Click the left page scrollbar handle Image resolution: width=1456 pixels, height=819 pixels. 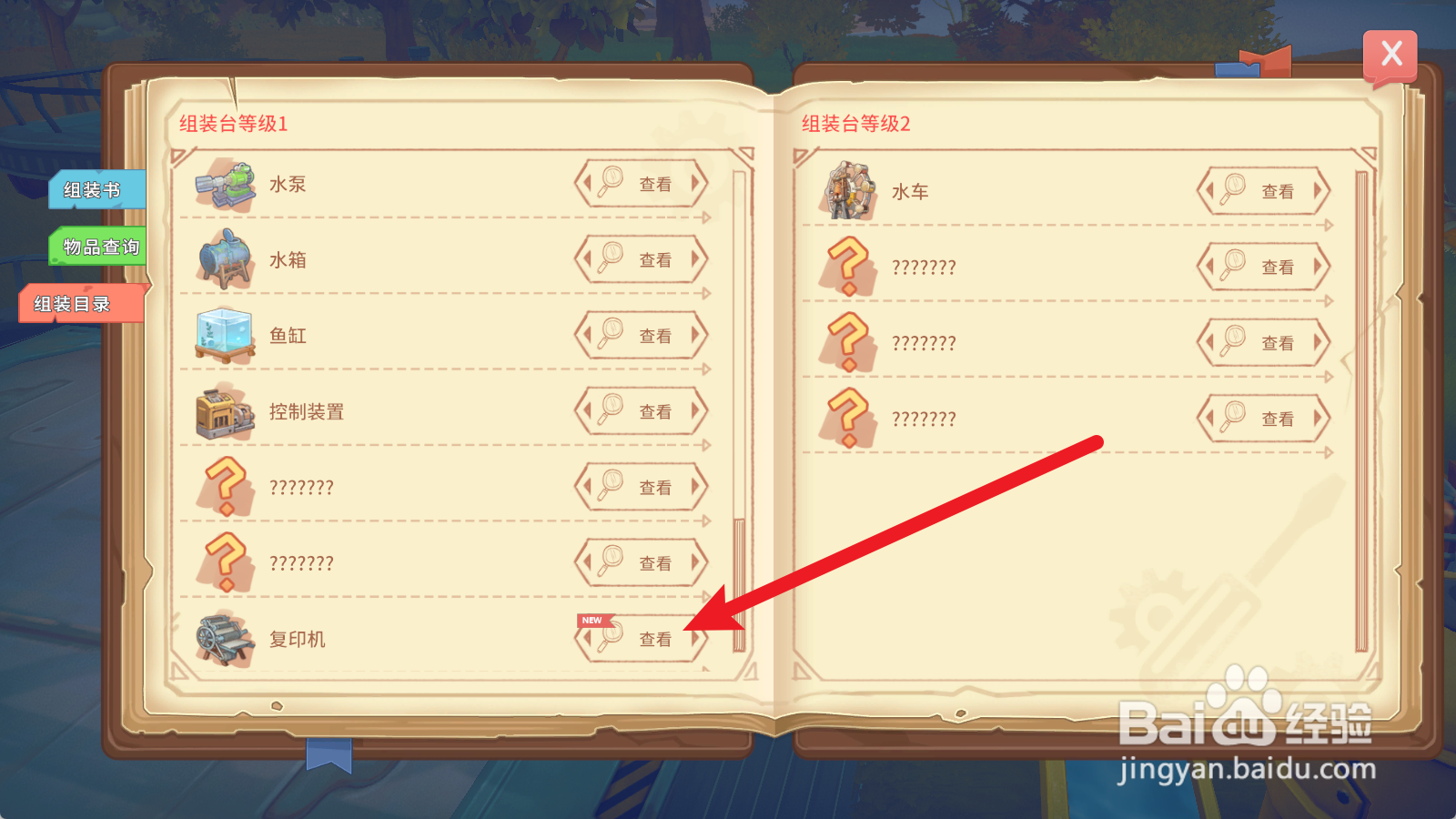coord(739,584)
